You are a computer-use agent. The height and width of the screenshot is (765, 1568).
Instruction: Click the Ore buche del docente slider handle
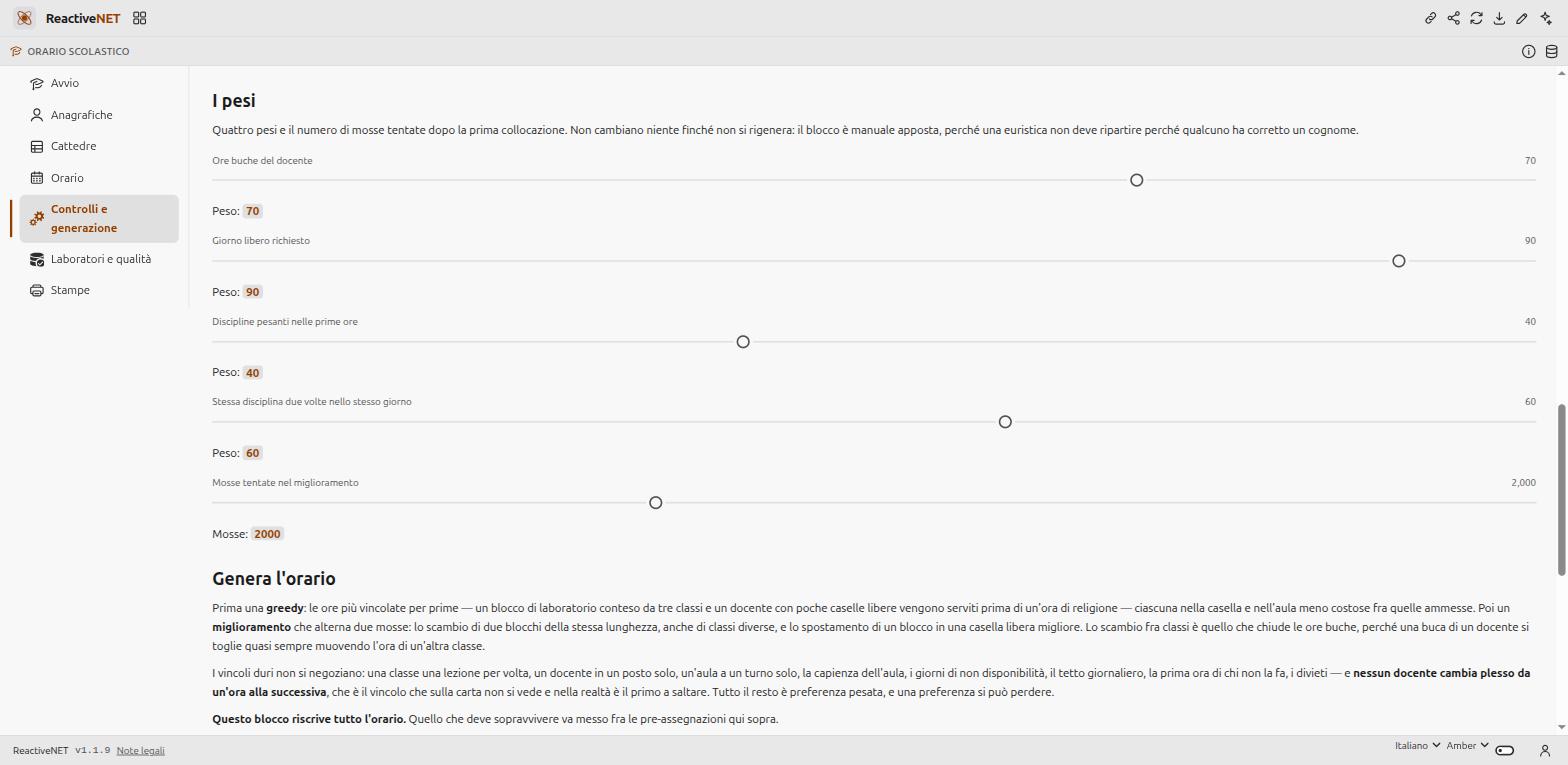pyautogui.click(x=1136, y=180)
